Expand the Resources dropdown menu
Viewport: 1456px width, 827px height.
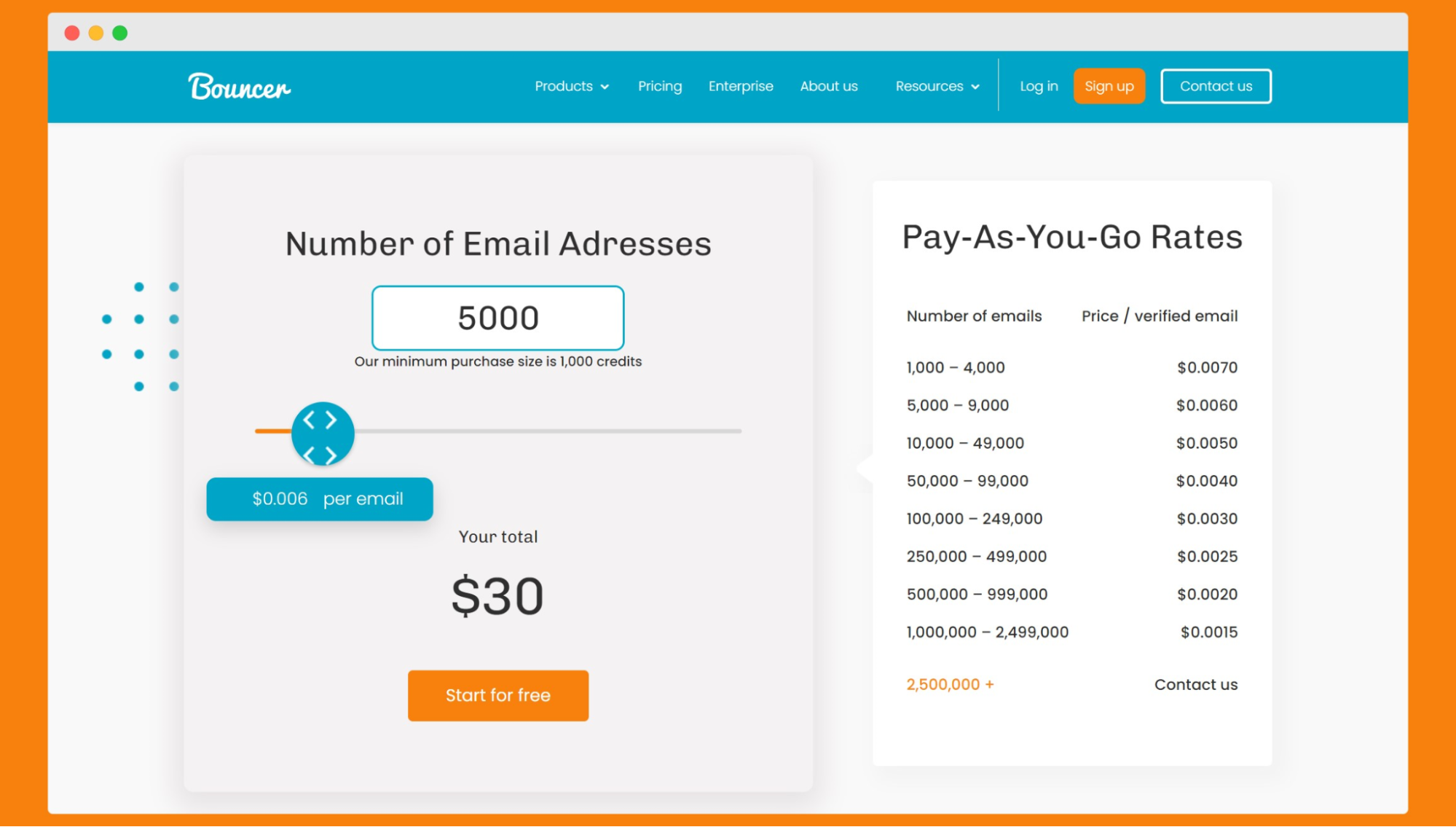(937, 86)
